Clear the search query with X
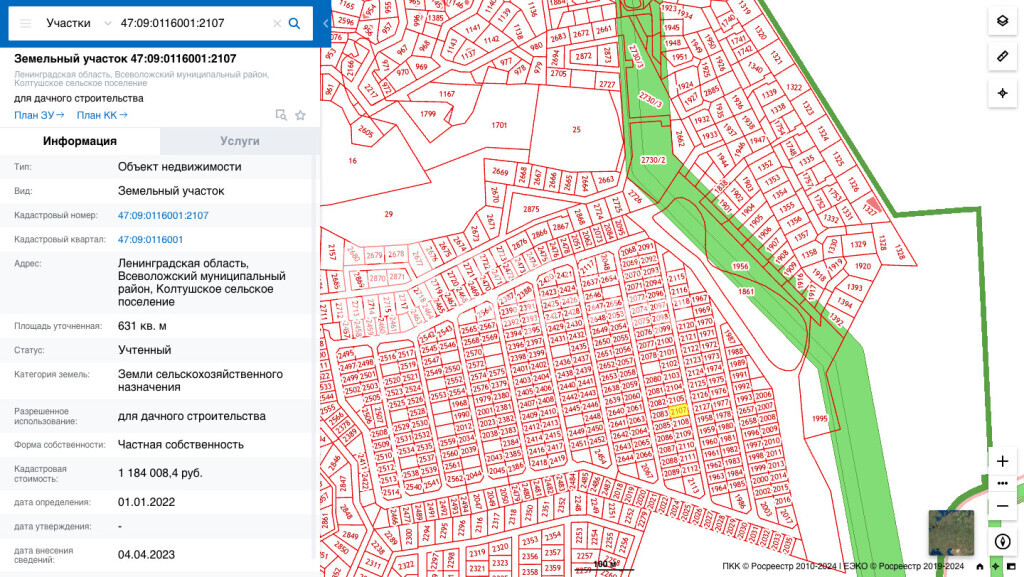The height and width of the screenshot is (577, 1024). point(277,23)
